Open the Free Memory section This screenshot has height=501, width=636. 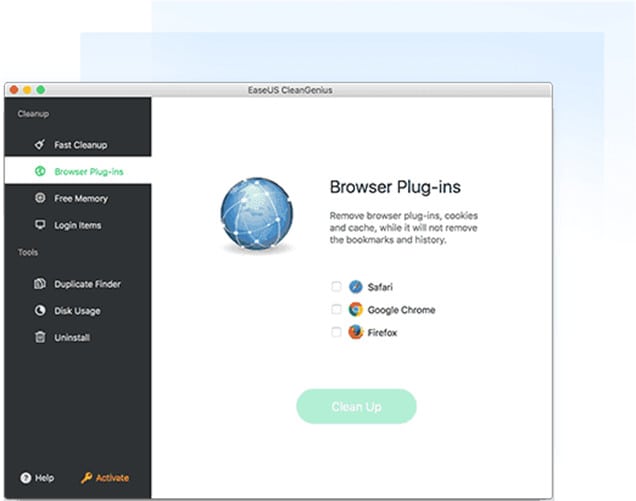(x=81, y=198)
